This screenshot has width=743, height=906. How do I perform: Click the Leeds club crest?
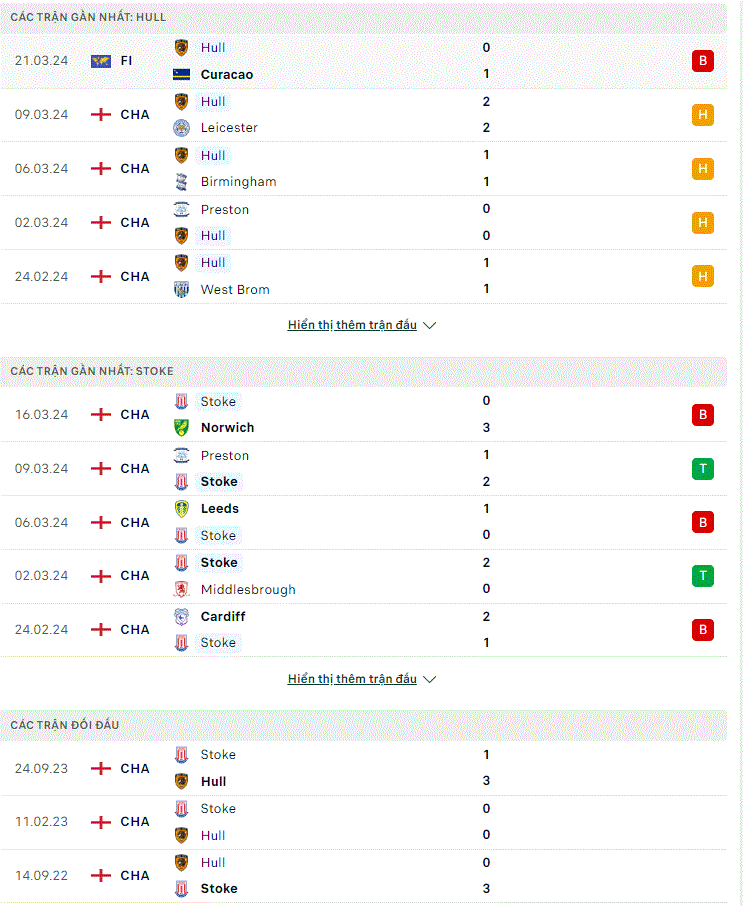(x=181, y=508)
